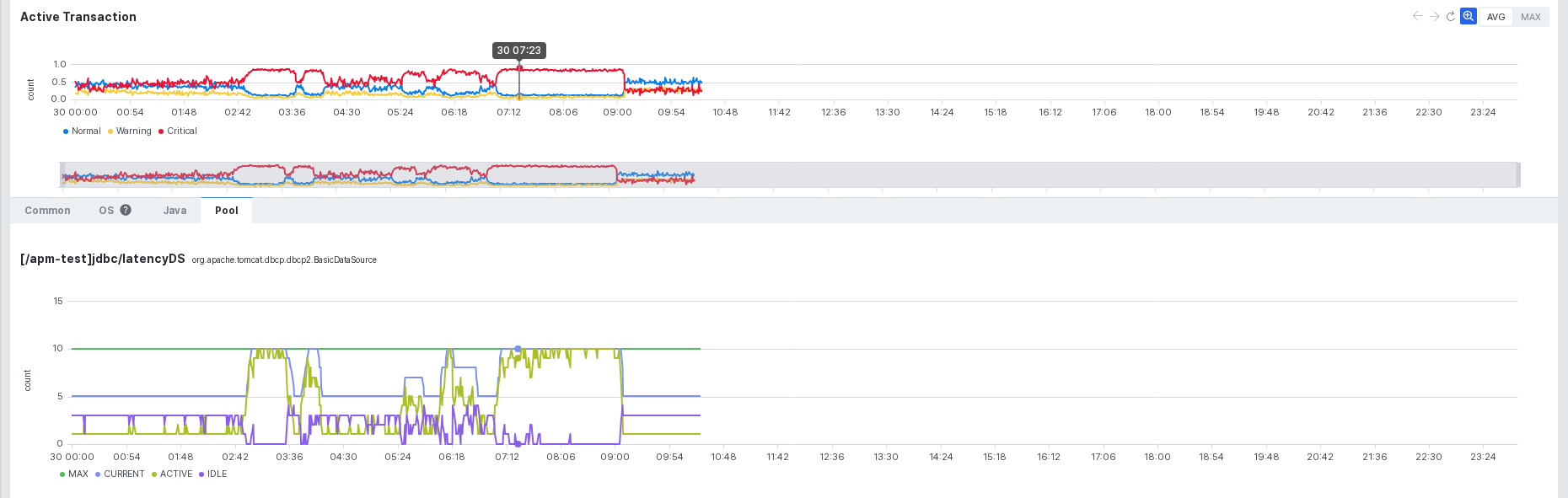This screenshot has height=498, width=1568.
Task: Toggle the CURRENT pool series legend
Action: [120, 474]
